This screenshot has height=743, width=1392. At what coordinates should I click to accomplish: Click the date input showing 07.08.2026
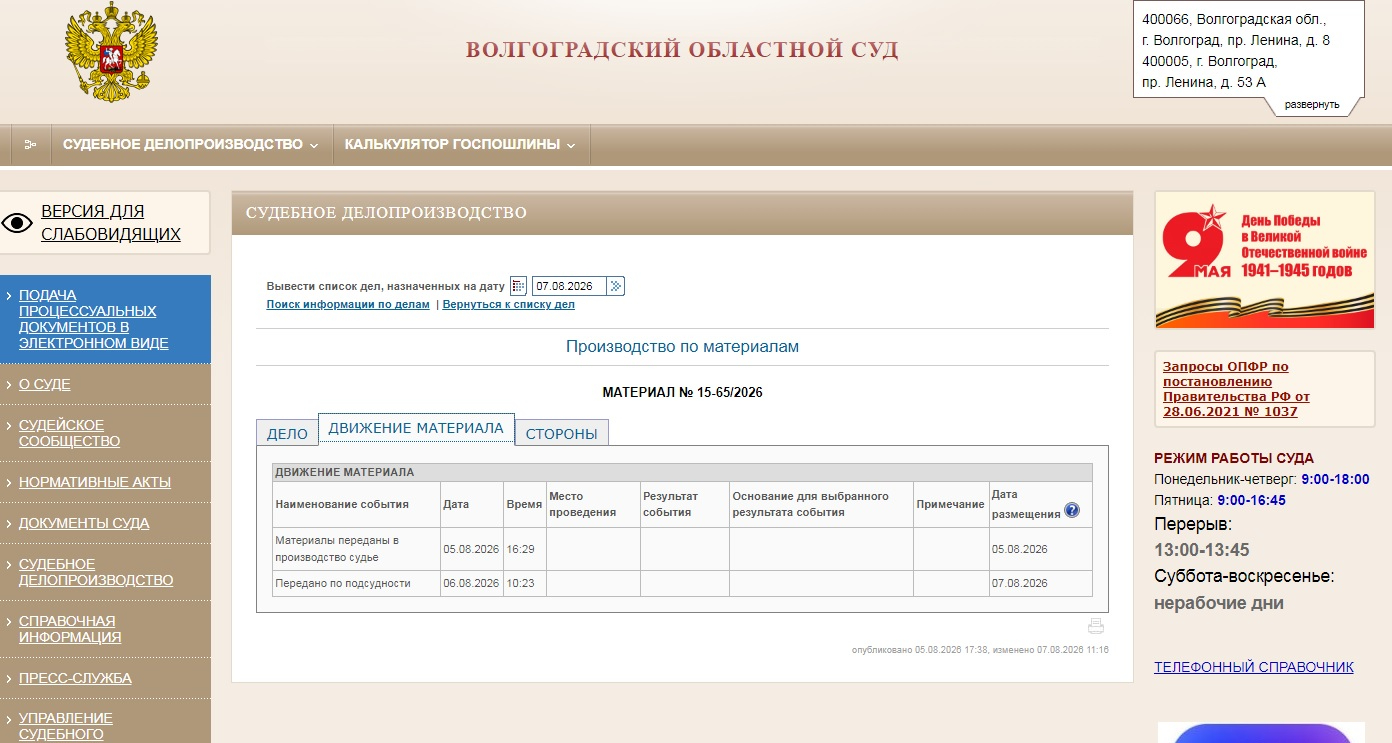[x=569, y=286]
